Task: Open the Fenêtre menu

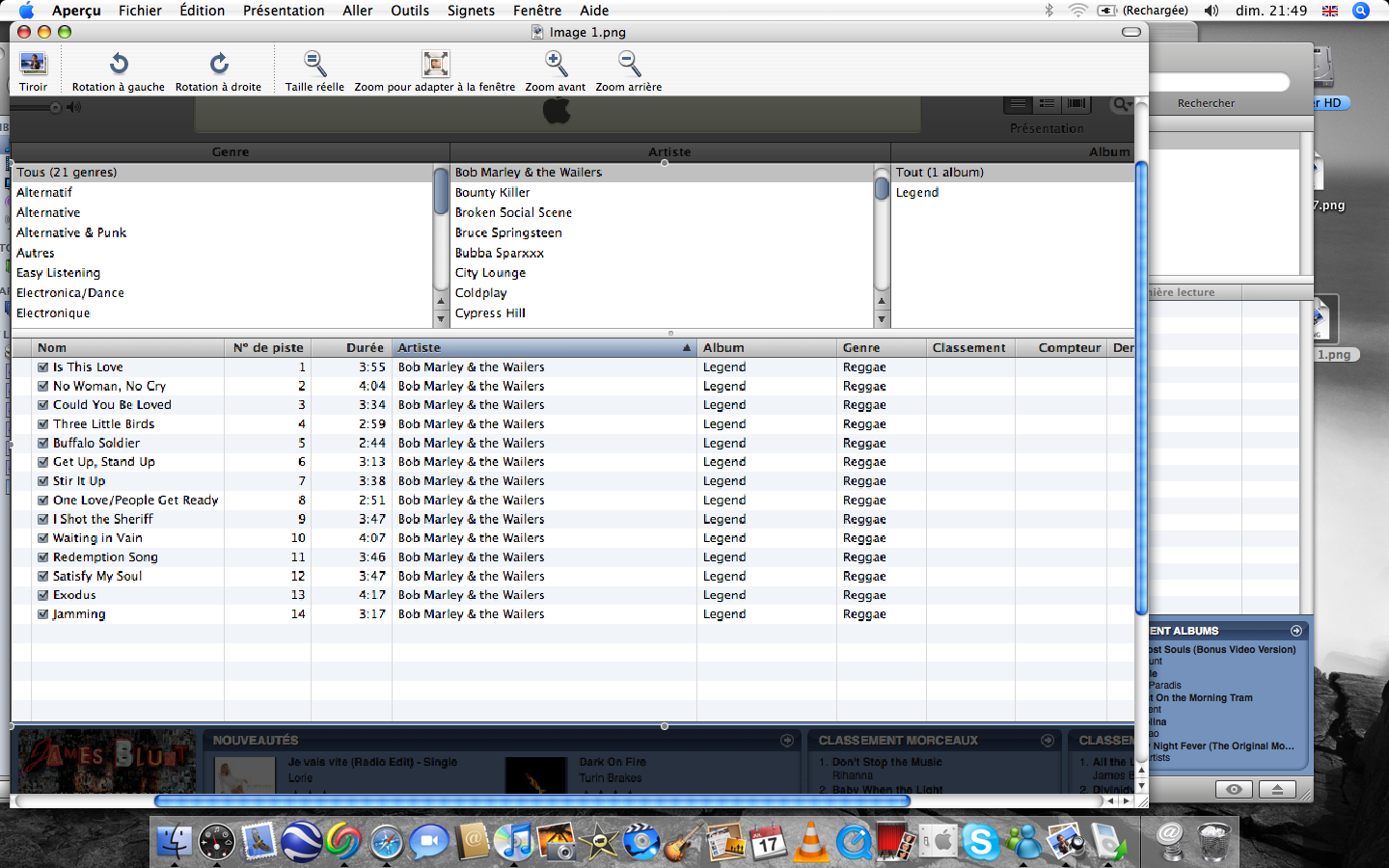Action: coord(537,11)
